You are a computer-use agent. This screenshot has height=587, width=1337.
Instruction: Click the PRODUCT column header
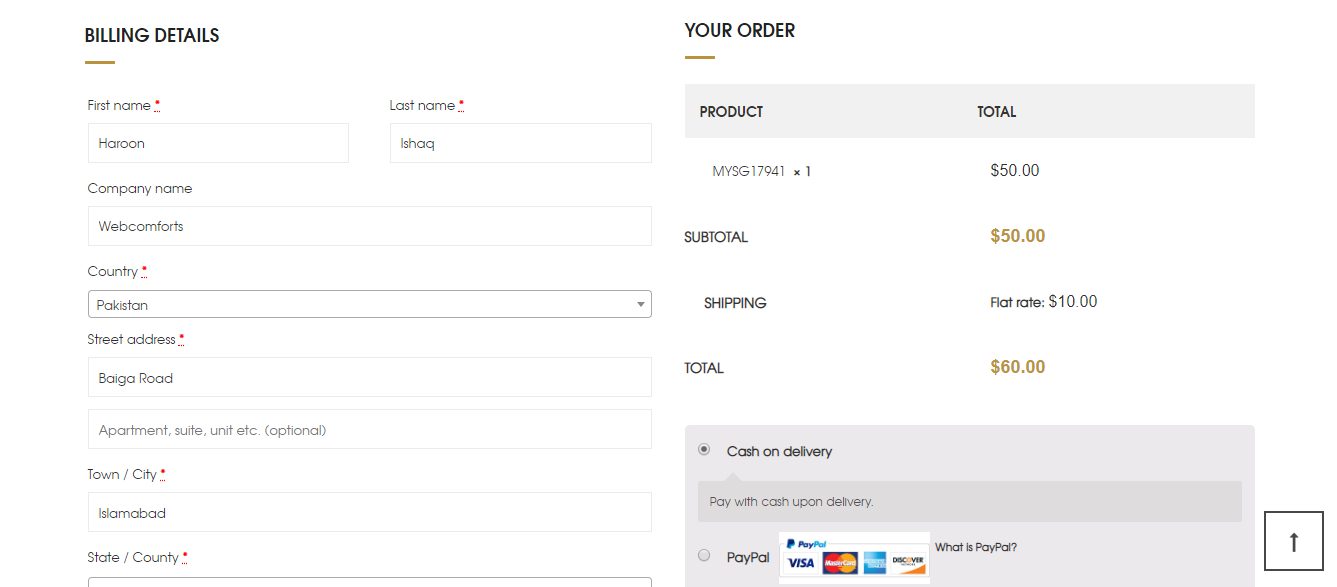tap(731, 112)
